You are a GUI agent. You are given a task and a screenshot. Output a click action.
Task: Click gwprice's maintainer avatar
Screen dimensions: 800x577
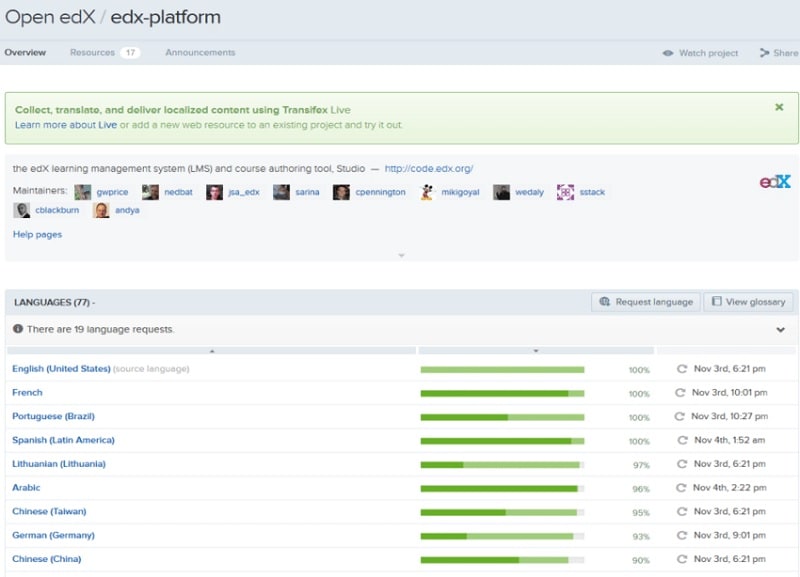(83, 192)
